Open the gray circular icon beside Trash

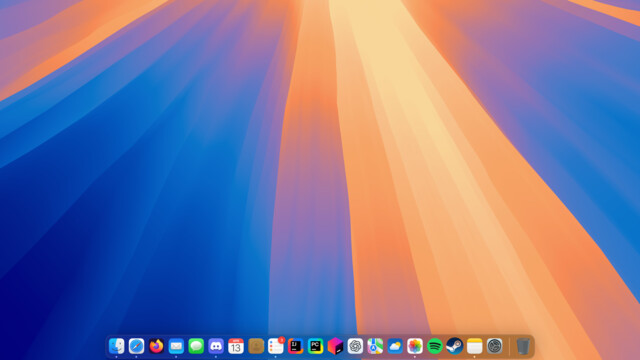(x=495, y=346)
